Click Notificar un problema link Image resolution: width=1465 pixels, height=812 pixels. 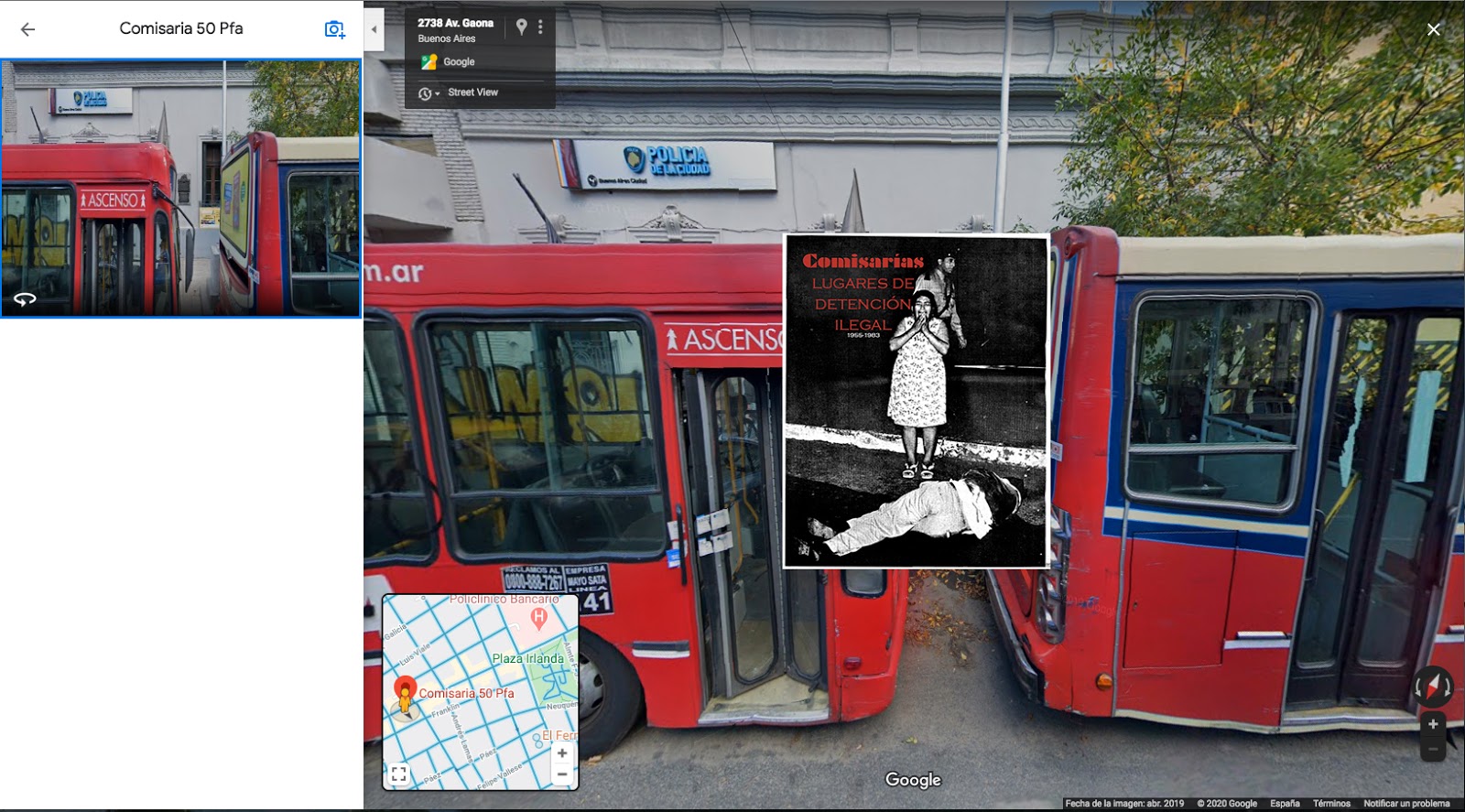click(1406, 804)
